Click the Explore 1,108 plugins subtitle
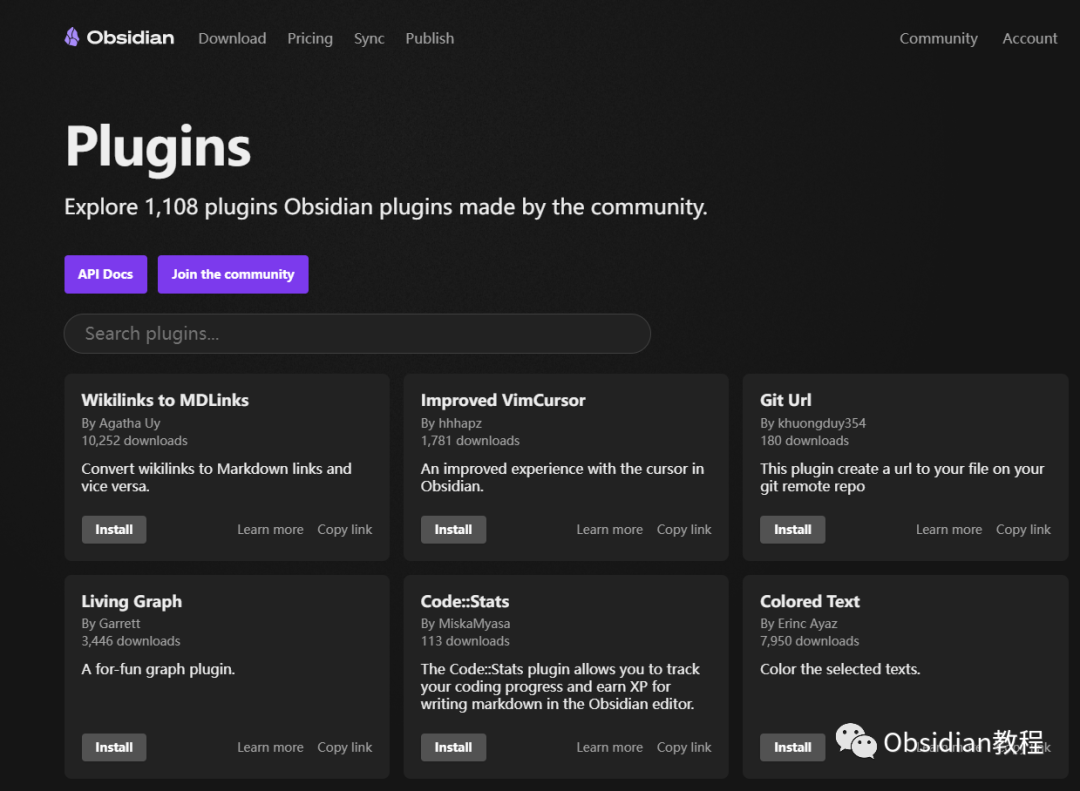1080x791 pixels. pos(386,207)
